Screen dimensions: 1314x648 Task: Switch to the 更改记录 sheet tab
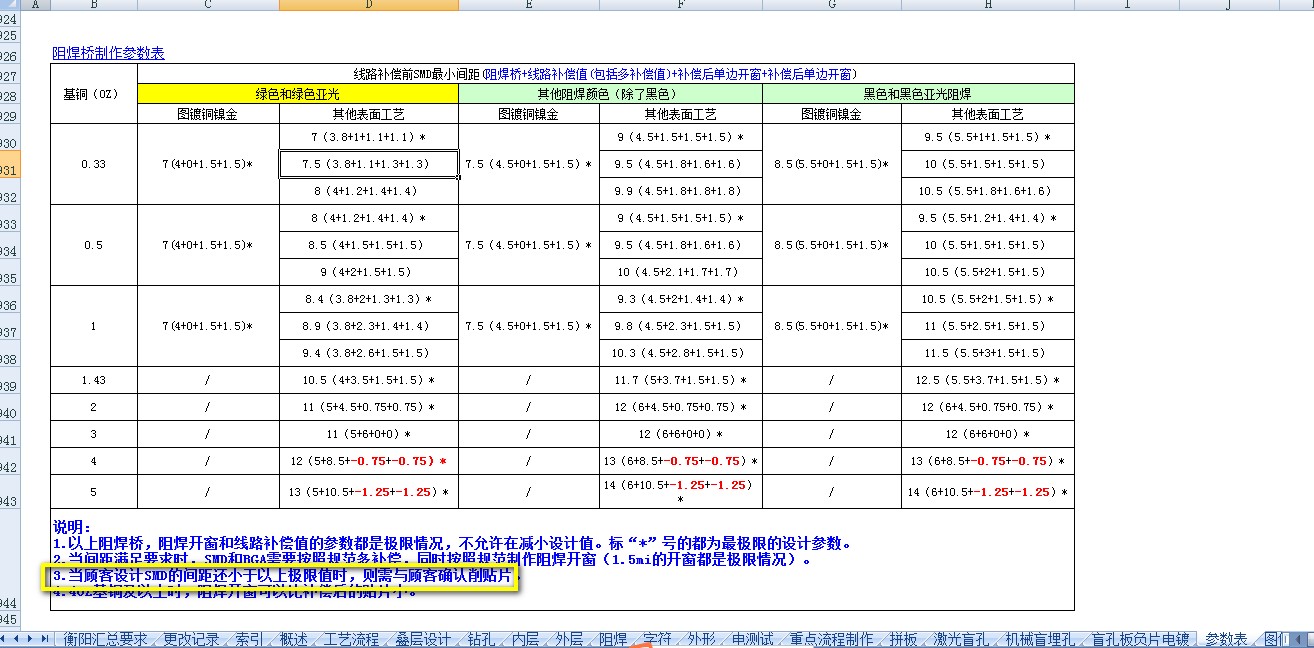[x=191, y=639]
